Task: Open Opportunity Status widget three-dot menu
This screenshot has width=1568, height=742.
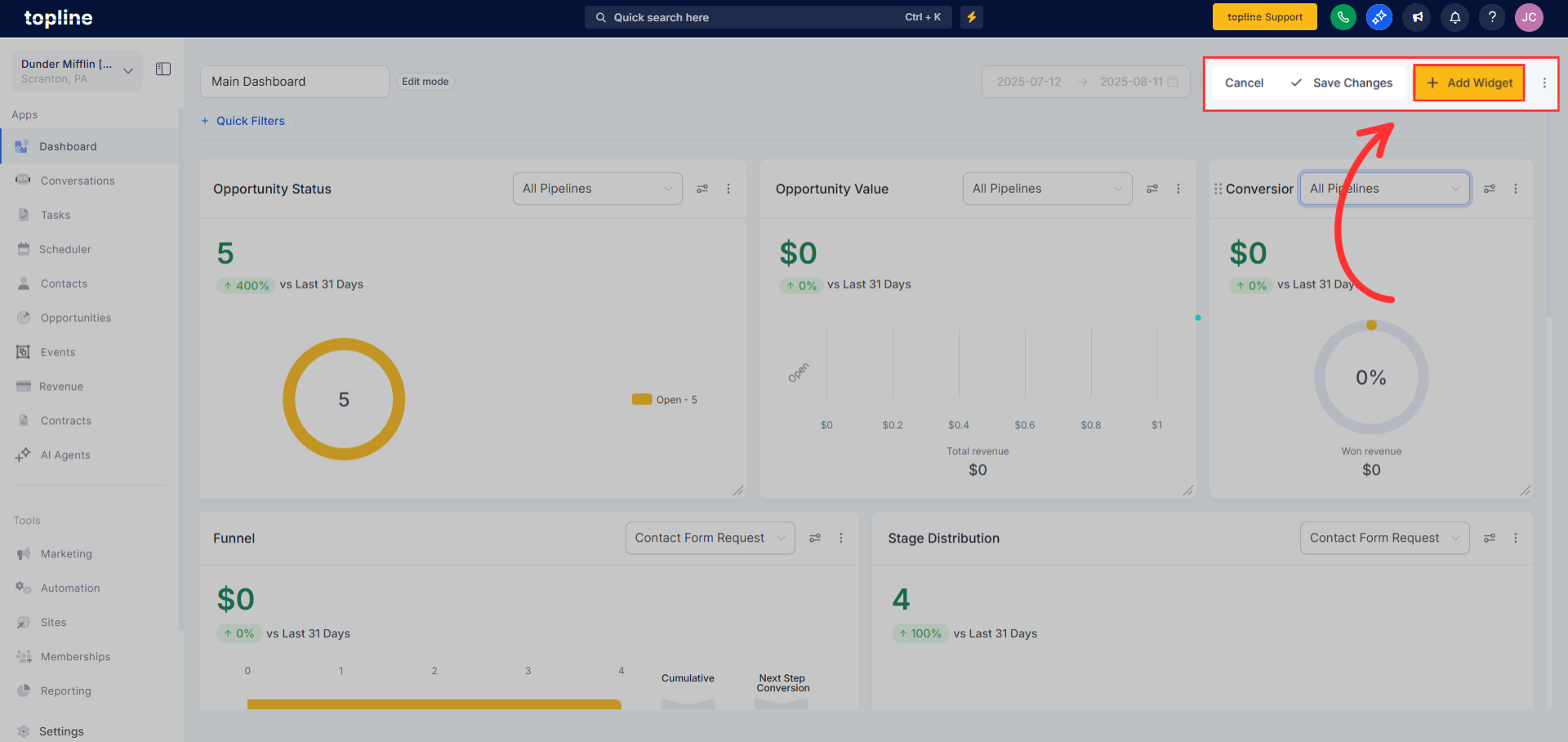Action: coord(728,189)
